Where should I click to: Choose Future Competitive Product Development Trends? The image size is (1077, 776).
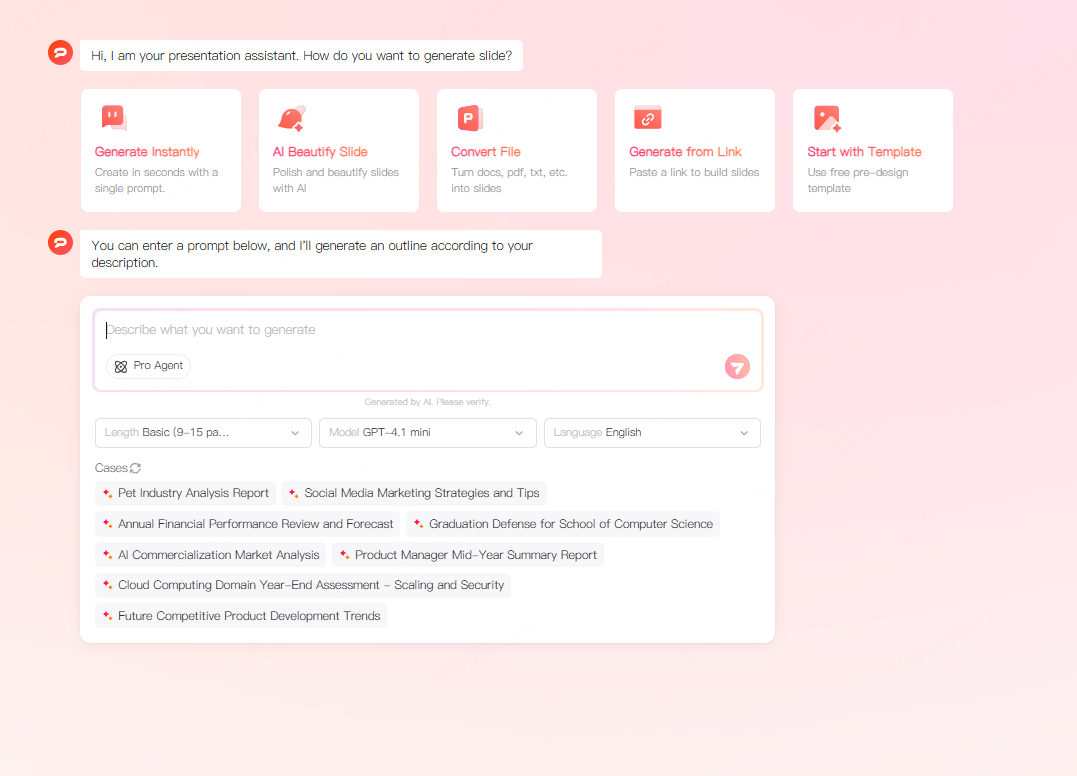coord(240,616)
